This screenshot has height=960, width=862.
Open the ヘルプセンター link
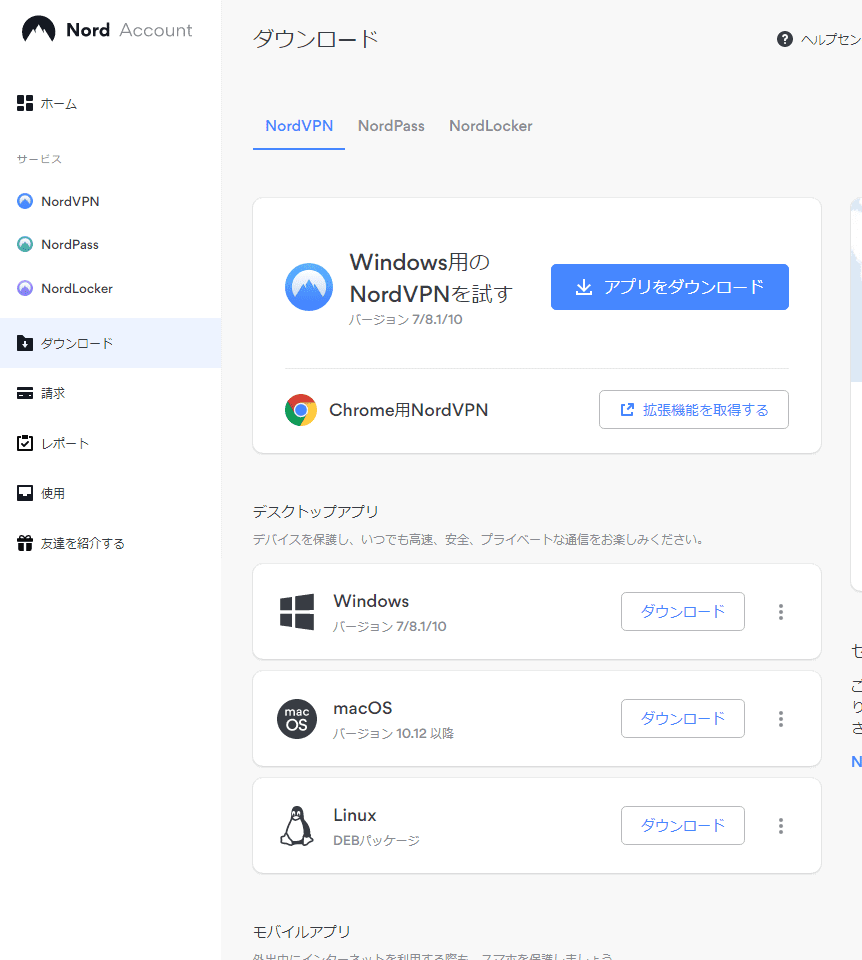(819, 39)
